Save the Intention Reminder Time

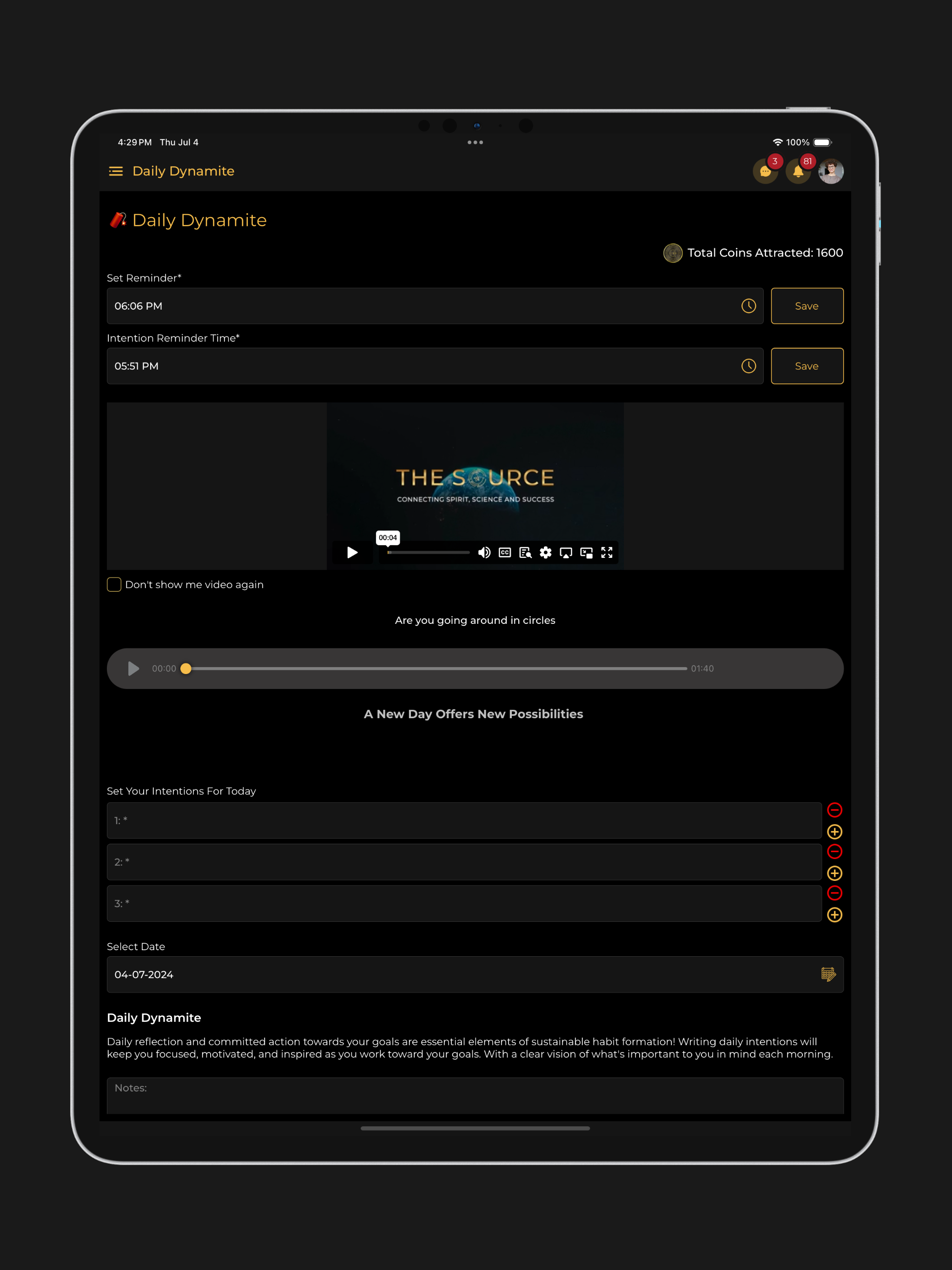(807, 366)
